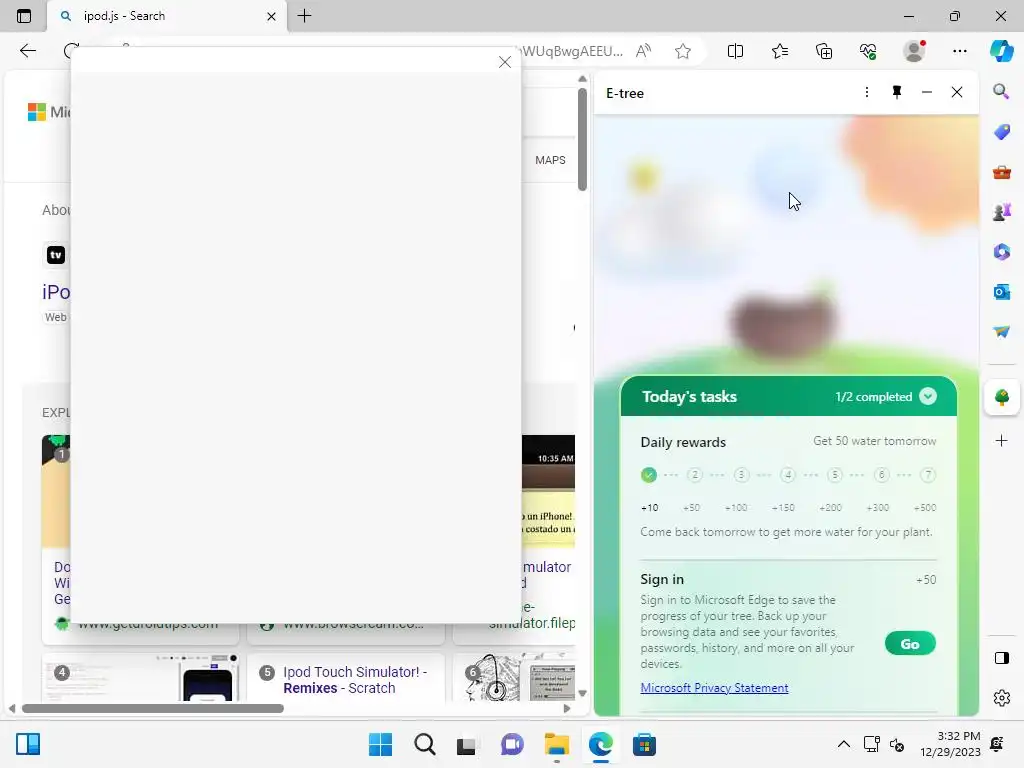This screenshot has height=768, width=1024.
Task: Open Settings and more ellipsis menu
Action: click(960, 51)
